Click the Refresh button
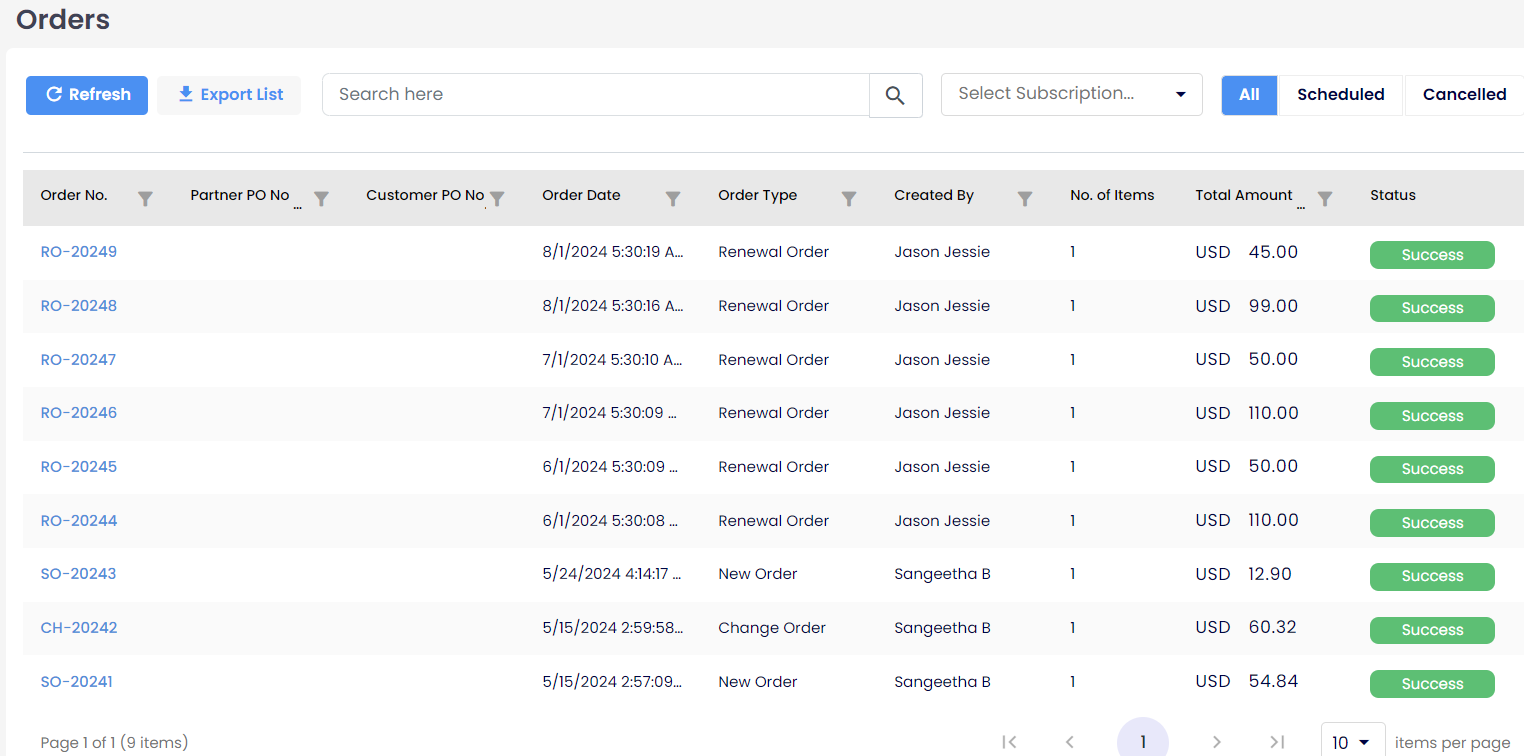Screen dimensions: 1524x756 [x=87, y=95]
